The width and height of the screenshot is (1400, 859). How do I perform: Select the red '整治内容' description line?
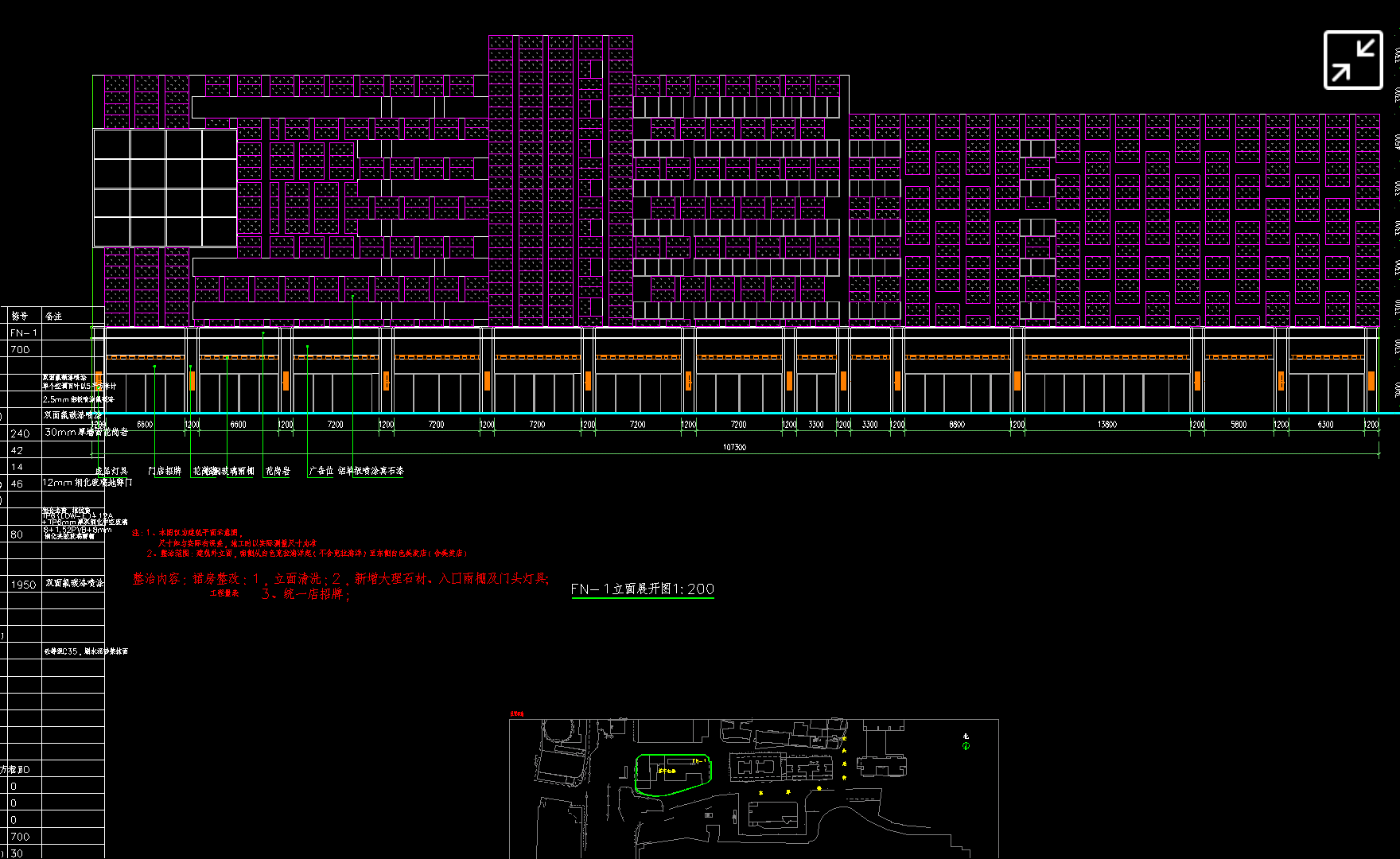tap(340, 579)
